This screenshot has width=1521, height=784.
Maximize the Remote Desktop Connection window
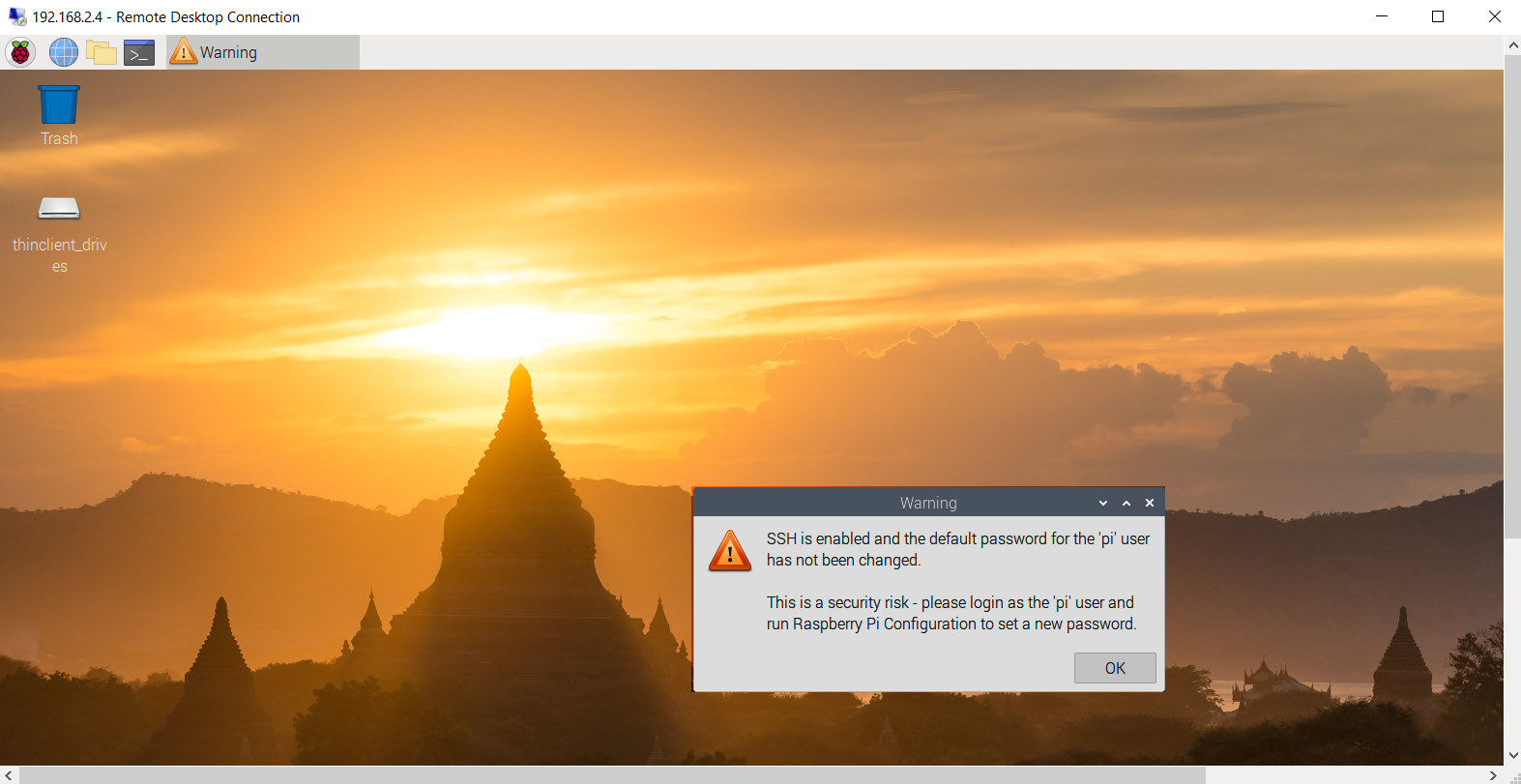[1438, 16]
